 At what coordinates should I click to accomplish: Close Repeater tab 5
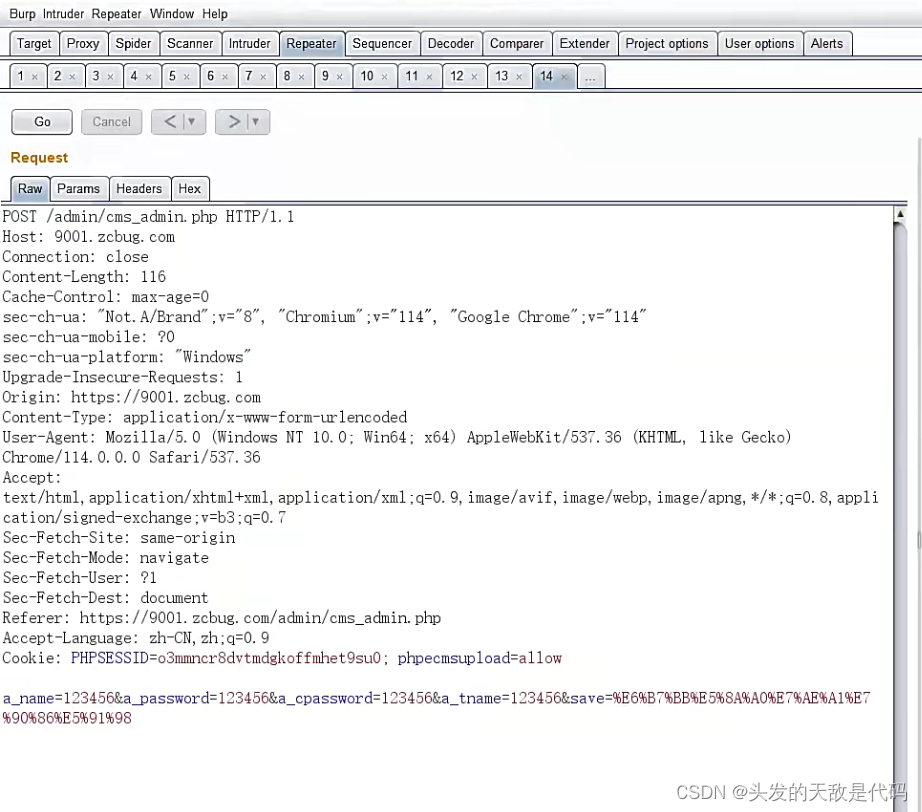click(x=186, y=76)
